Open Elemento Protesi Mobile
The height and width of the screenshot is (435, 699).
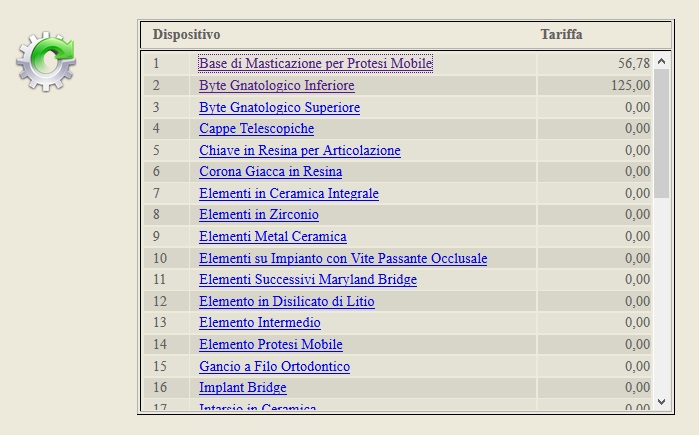[x=271, y=345]
